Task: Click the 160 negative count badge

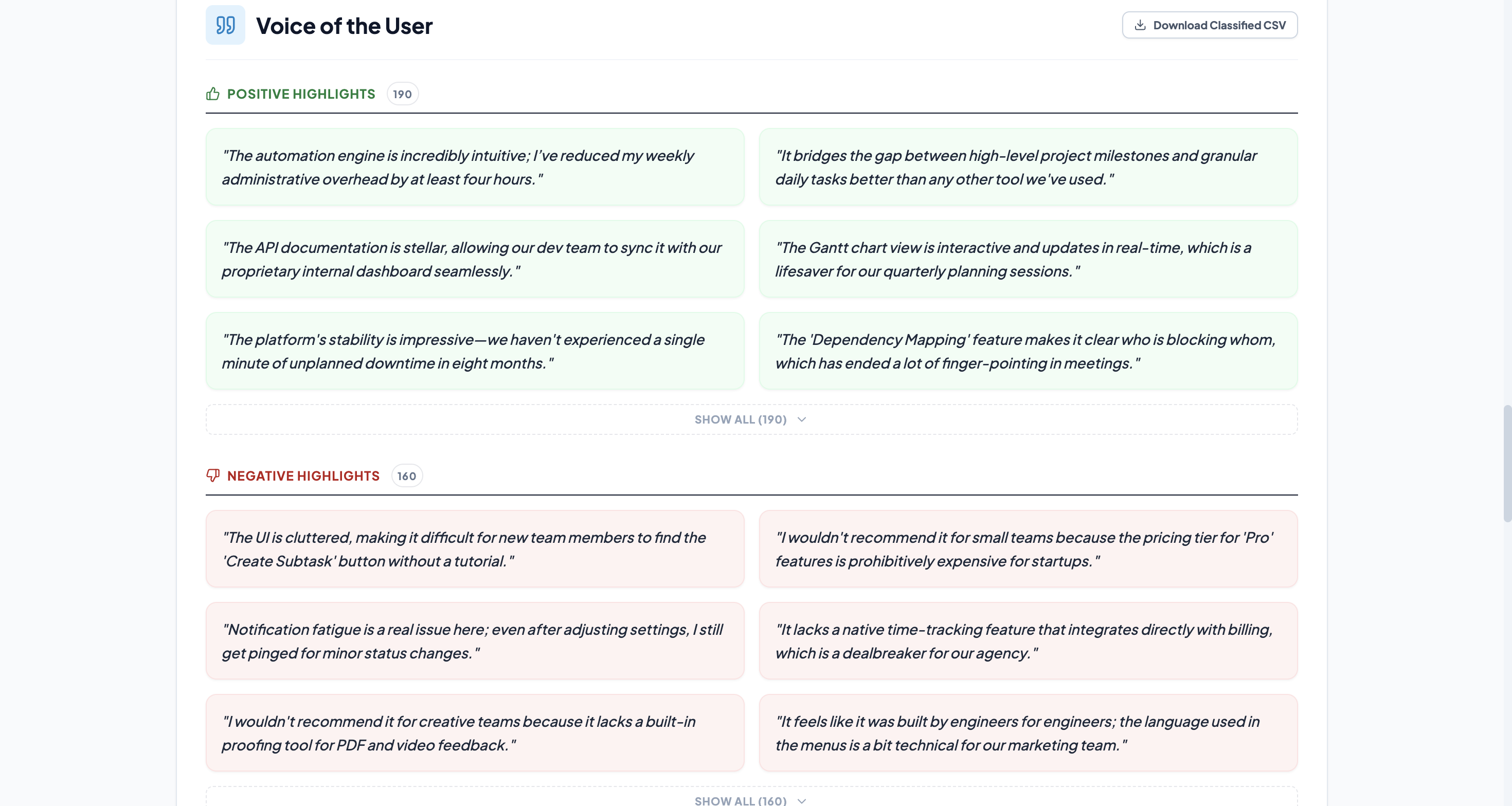Action: click(x=406, y=476)
